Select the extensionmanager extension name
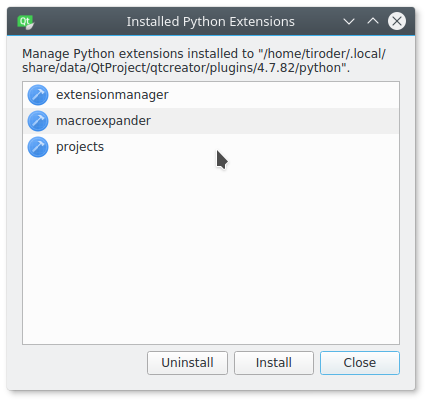Image resolution: width=428 pixels, height=403 pixels. click(112, 95)
